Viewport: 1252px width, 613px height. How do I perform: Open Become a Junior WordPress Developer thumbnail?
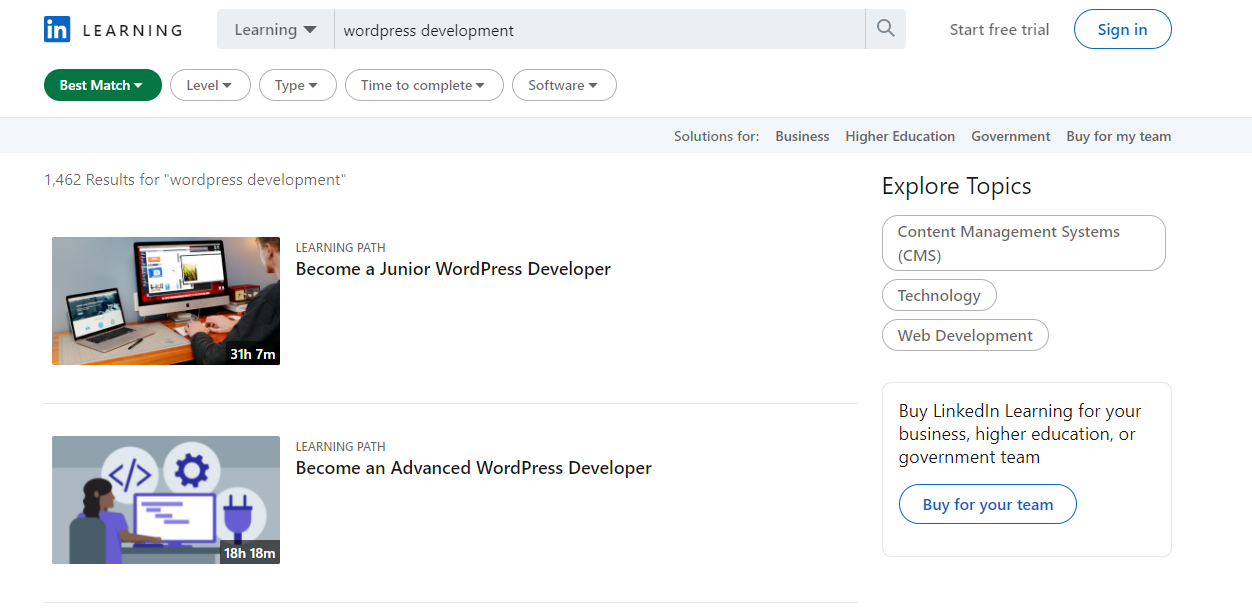[166, 301]
